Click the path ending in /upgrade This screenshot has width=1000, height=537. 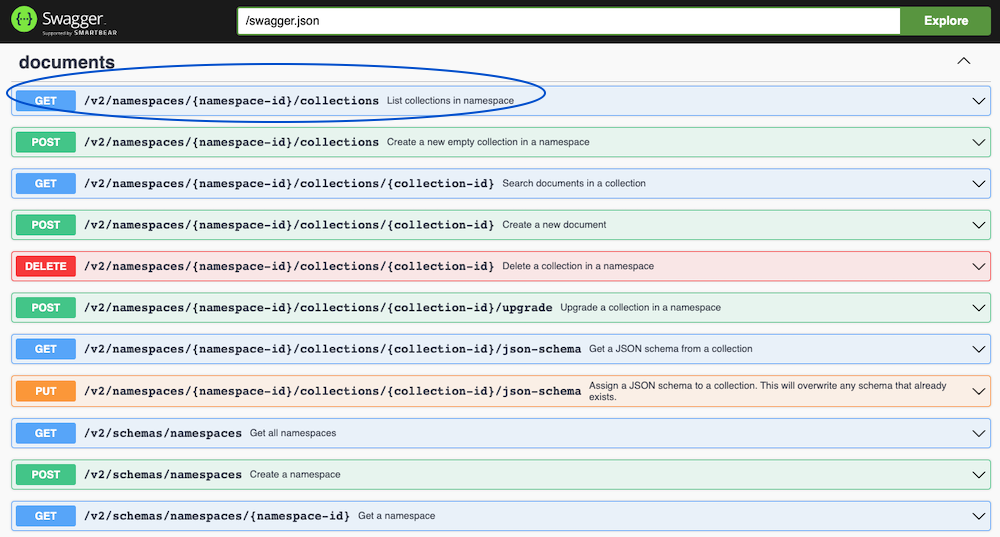[x=318, y=308]
